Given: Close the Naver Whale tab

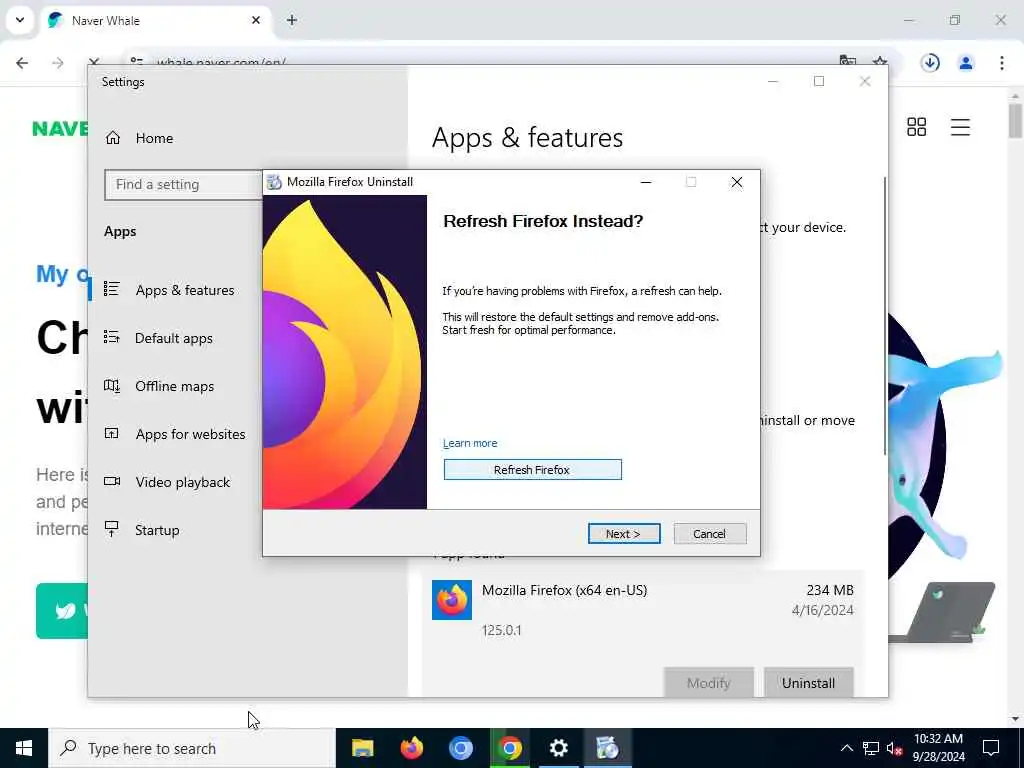Looking at the screenshot, I should (256, 20).
